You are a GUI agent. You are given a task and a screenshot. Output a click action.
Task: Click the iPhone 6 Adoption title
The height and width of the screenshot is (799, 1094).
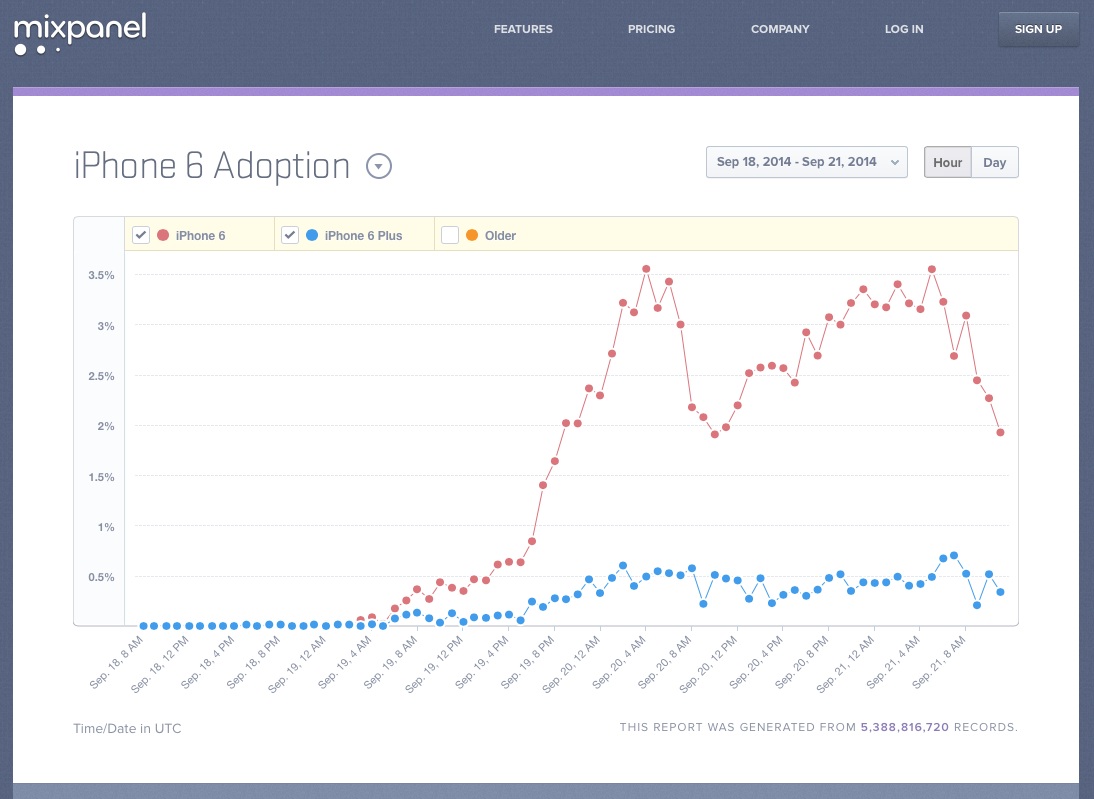212,166
